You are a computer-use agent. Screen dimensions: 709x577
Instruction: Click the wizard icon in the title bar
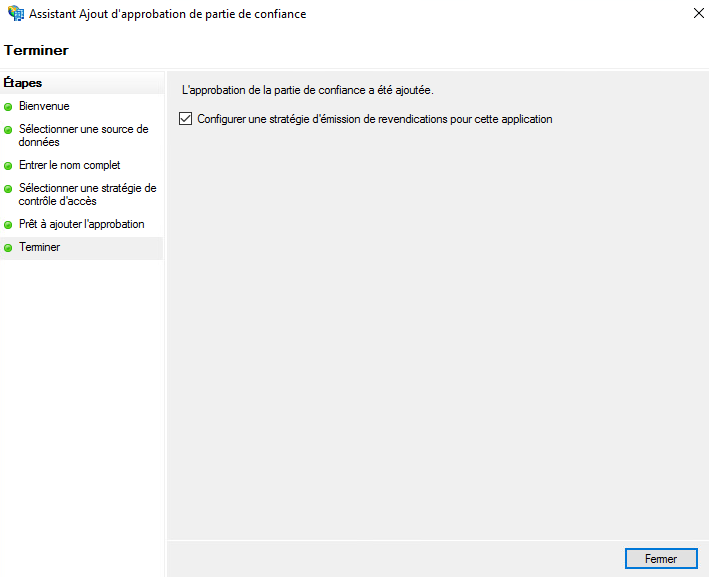point(15,14)
